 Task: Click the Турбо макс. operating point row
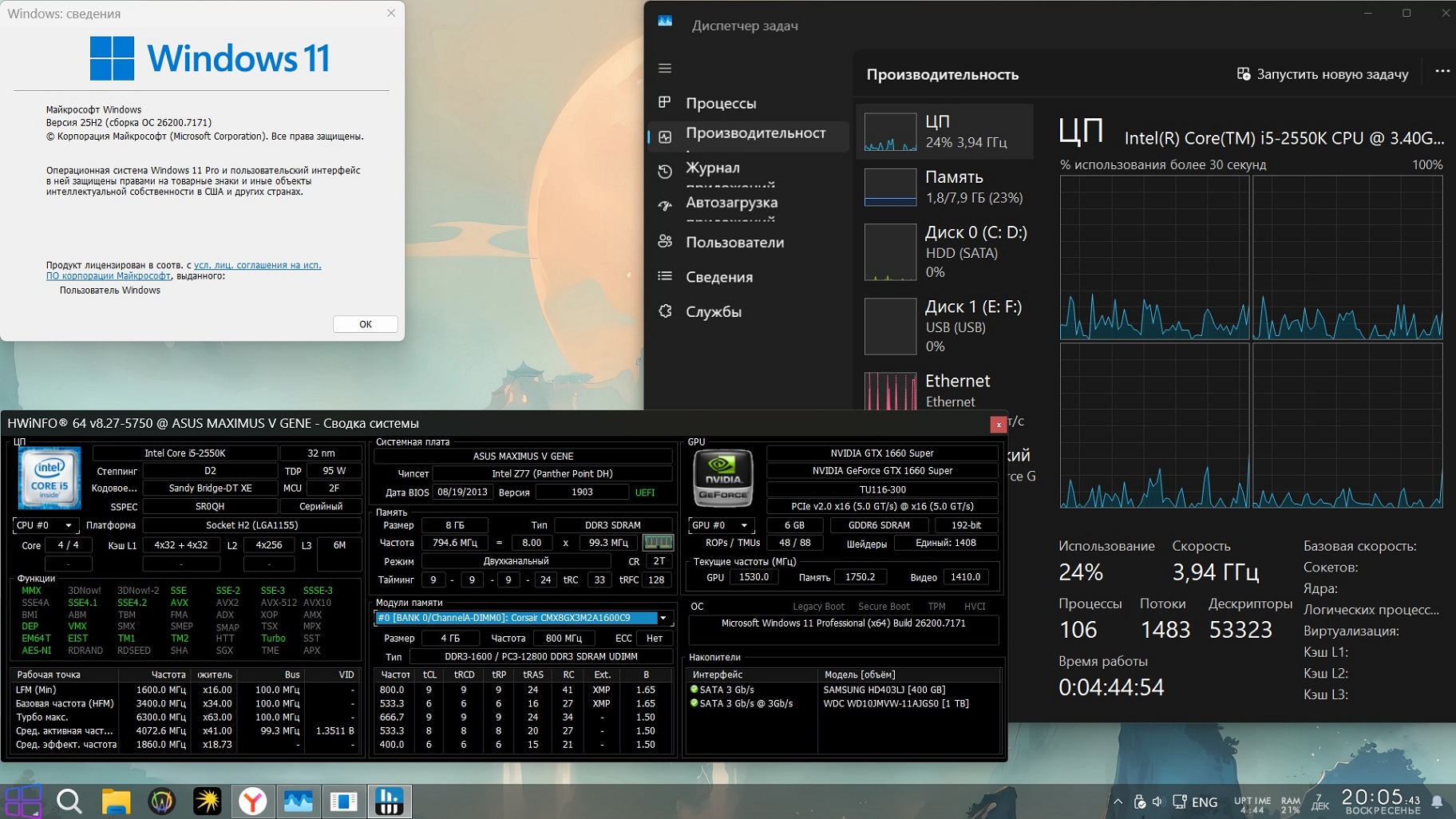(185, 717)
